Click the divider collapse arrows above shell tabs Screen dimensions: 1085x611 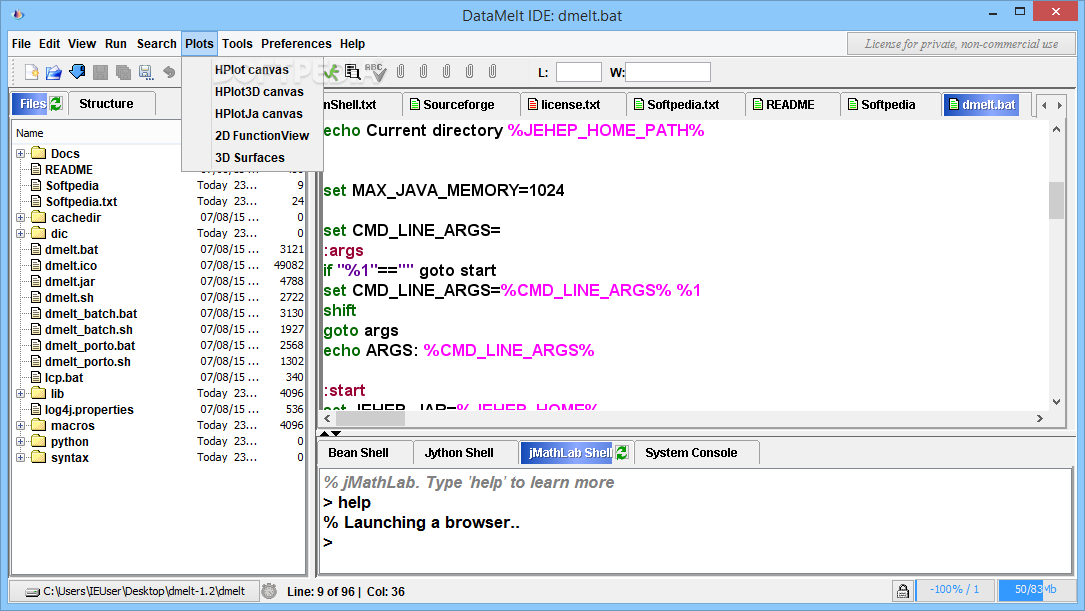330,433
